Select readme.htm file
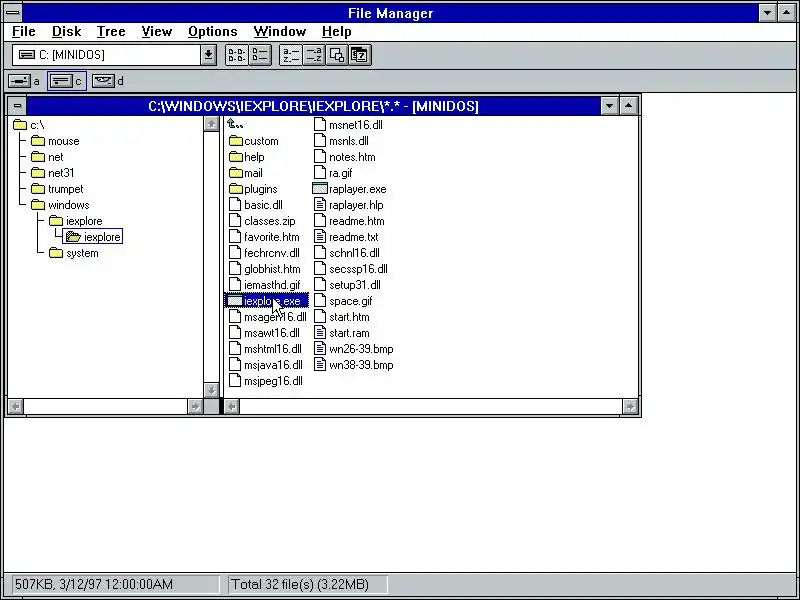 click(349, 221)
